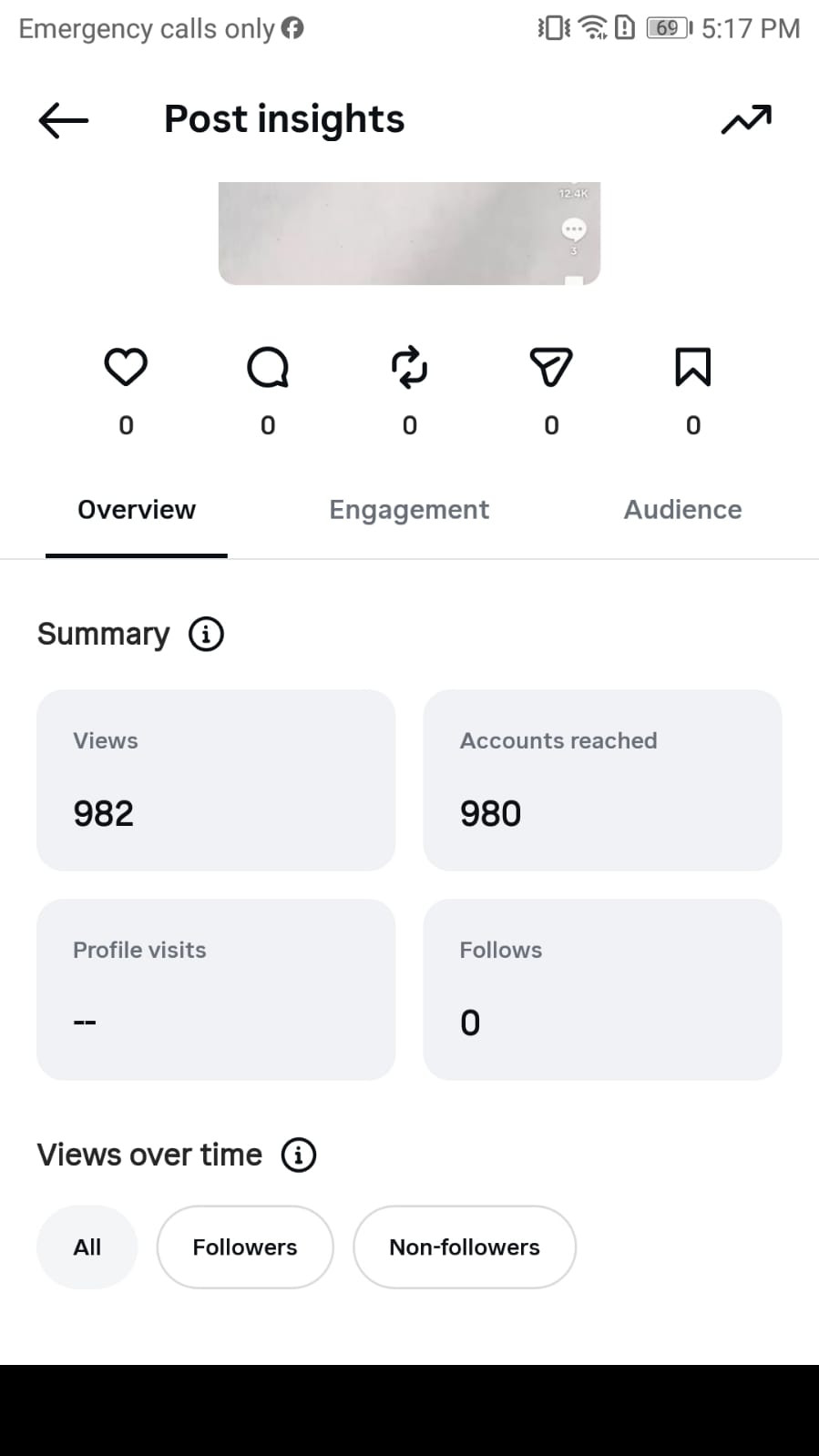This screenshot has width=819, height=1456.
Task: Tap the heart likes icon
Action: [126, 368]
